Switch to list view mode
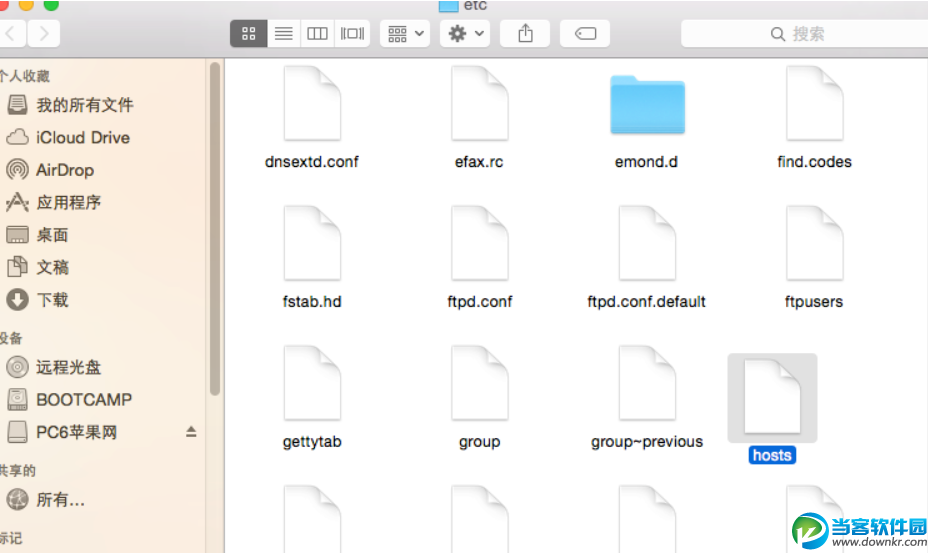 pyautogui.click(x=283, y=33)
